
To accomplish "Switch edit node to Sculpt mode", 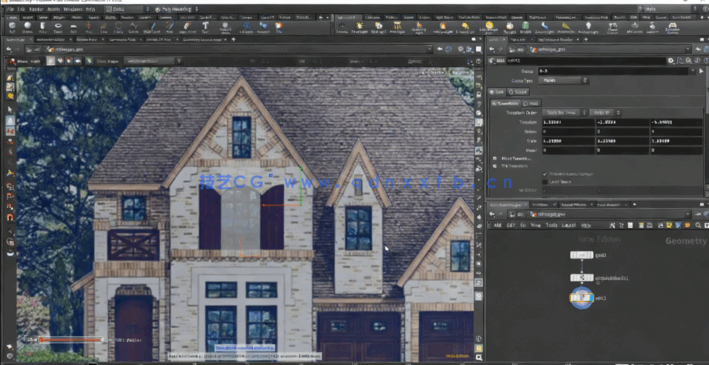I will pos(519,92).
